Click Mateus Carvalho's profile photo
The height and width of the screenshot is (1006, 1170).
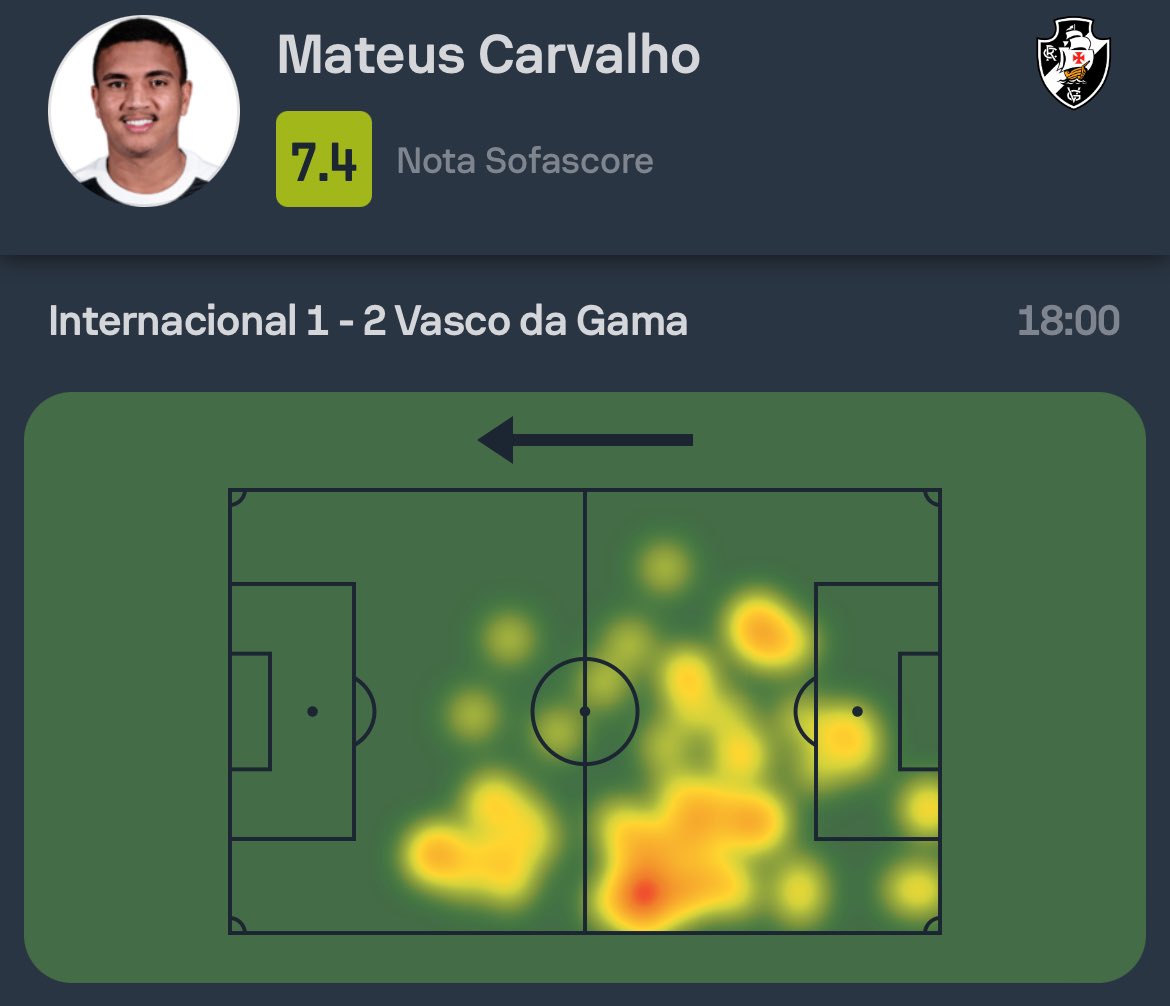pyautogui.click(x=144, y=111)
